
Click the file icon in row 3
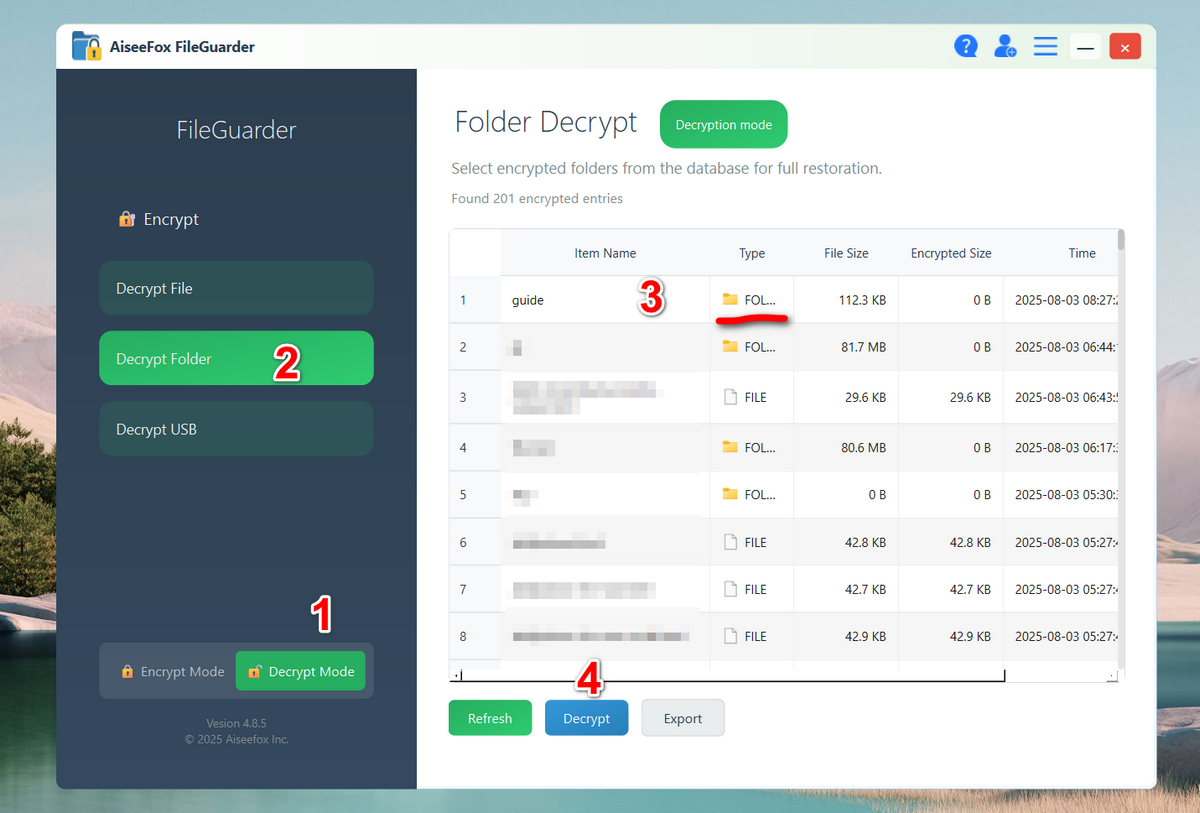(x=729, y=396)
